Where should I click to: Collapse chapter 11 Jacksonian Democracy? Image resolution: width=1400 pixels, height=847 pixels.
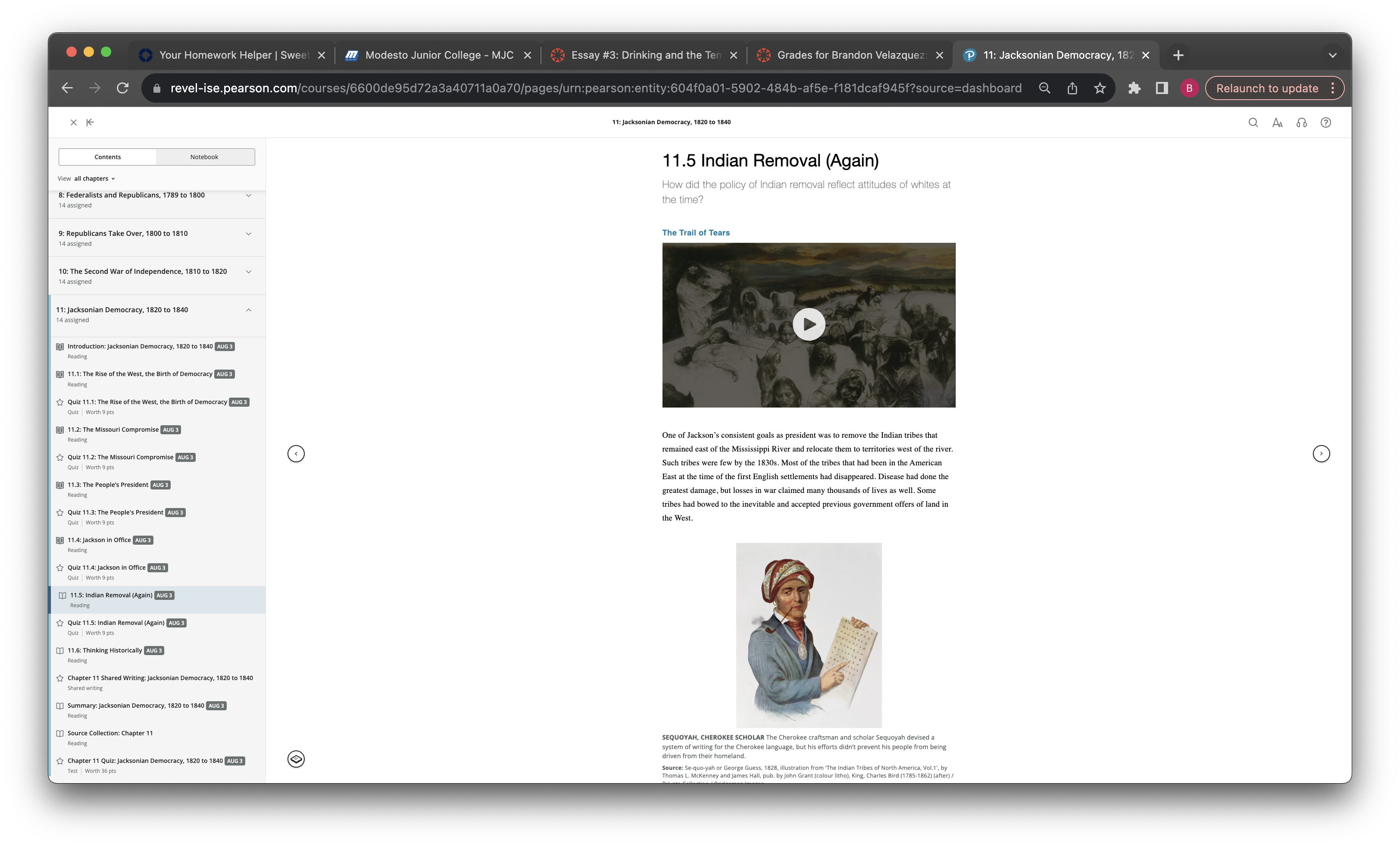pos(248,310)
